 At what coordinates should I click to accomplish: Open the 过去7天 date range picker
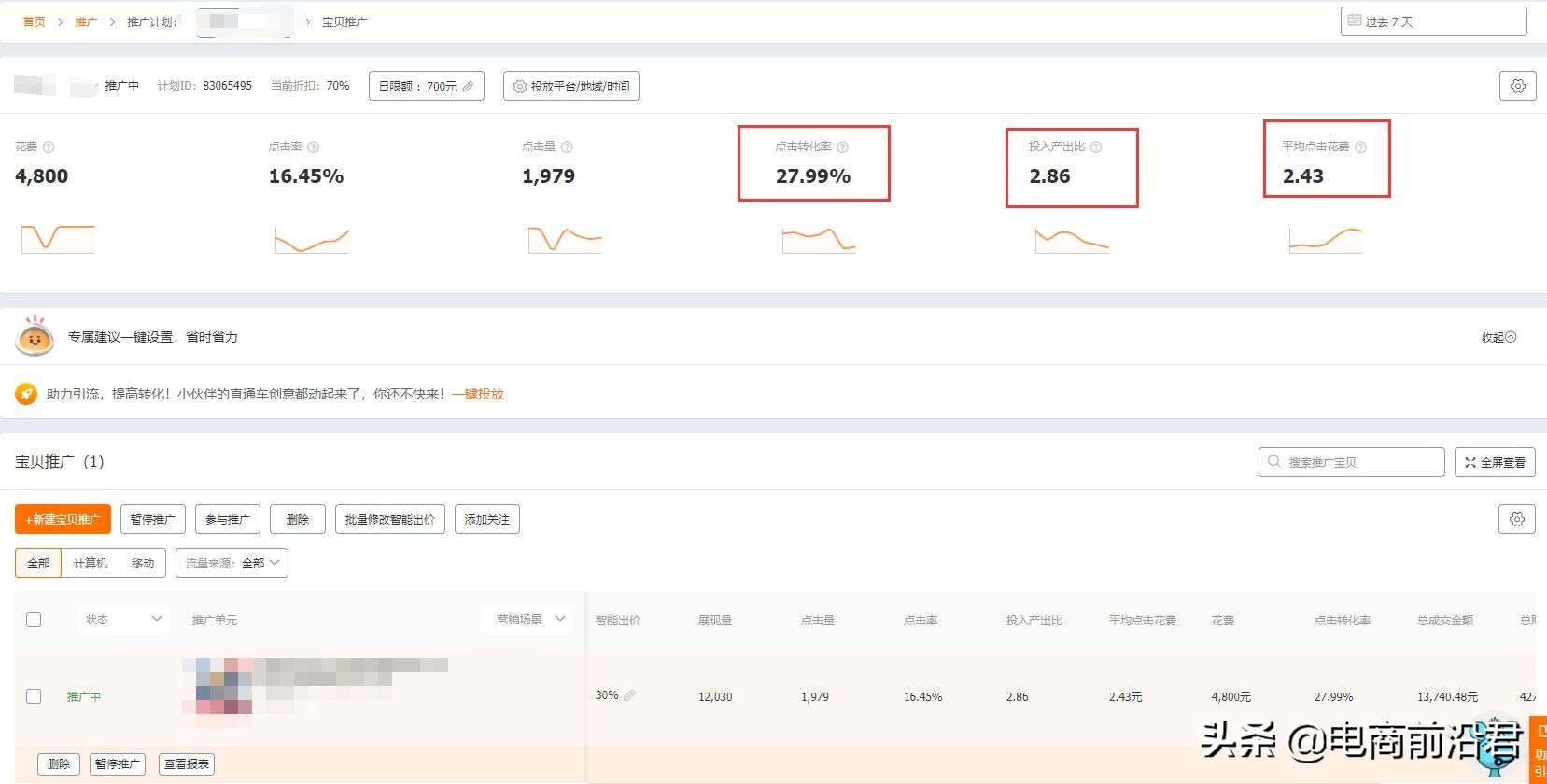point(1434,21)
